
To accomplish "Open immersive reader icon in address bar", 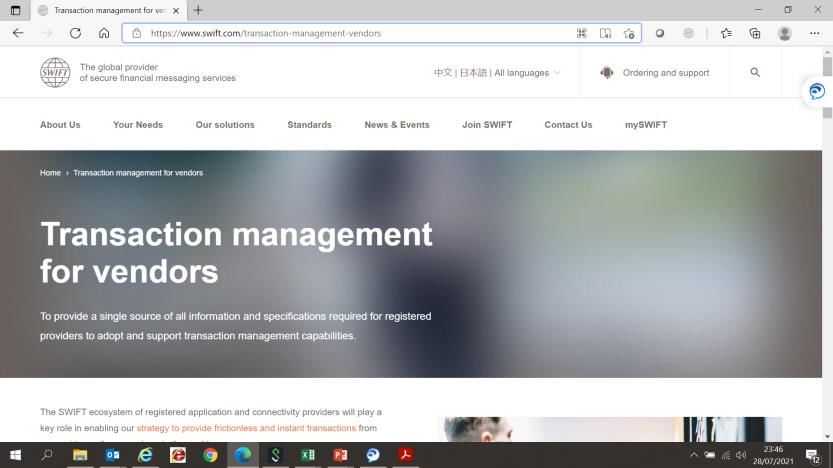I will click(605, 33).
